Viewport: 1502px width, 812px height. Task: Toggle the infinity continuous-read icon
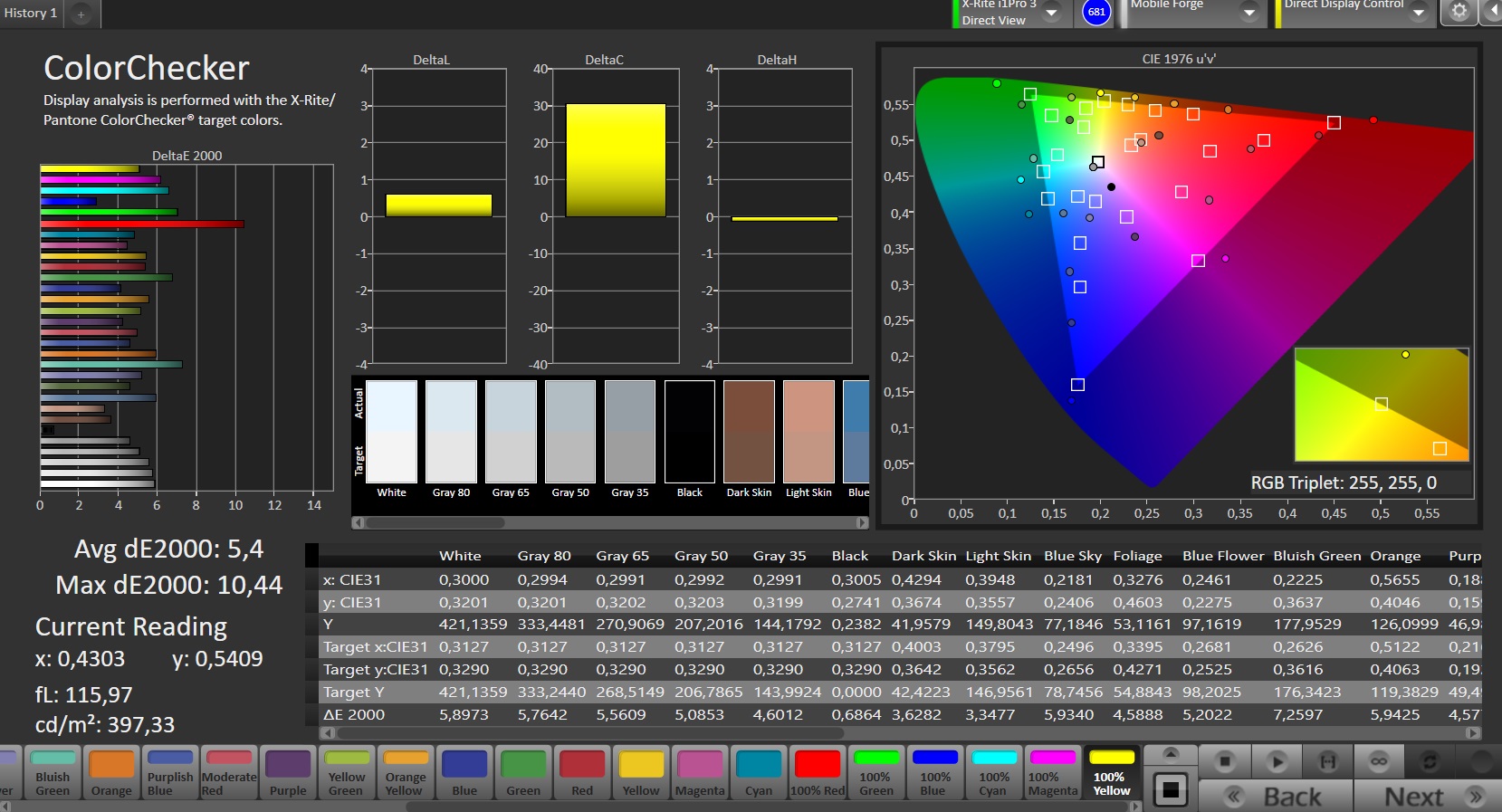click(1378, 761)
